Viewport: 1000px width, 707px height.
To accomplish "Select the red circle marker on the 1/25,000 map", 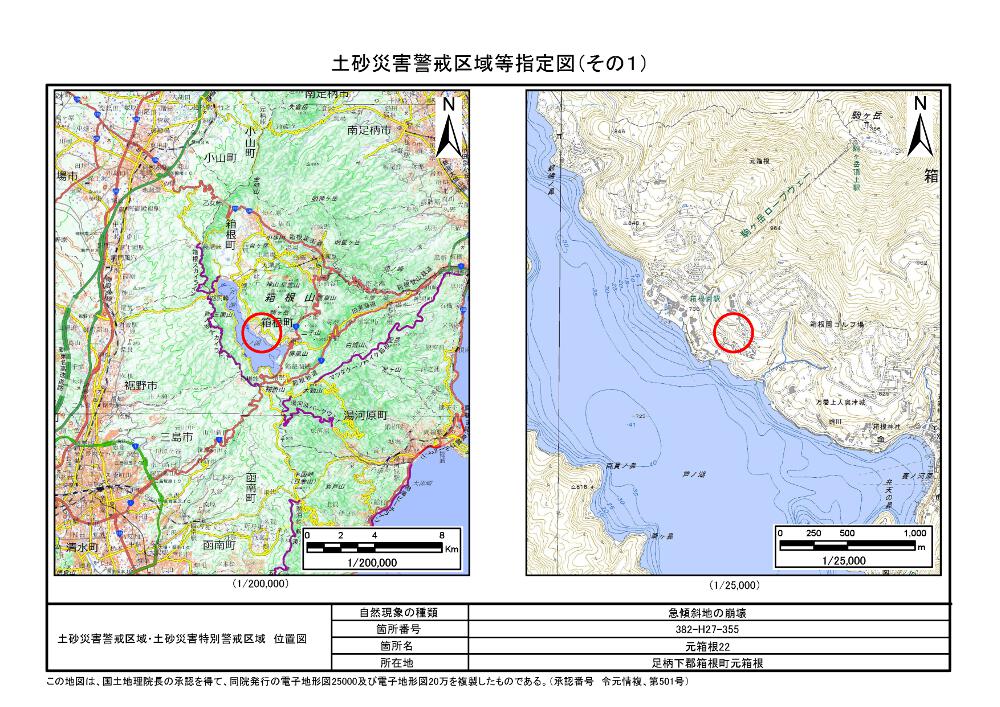I will coord(733,331).
